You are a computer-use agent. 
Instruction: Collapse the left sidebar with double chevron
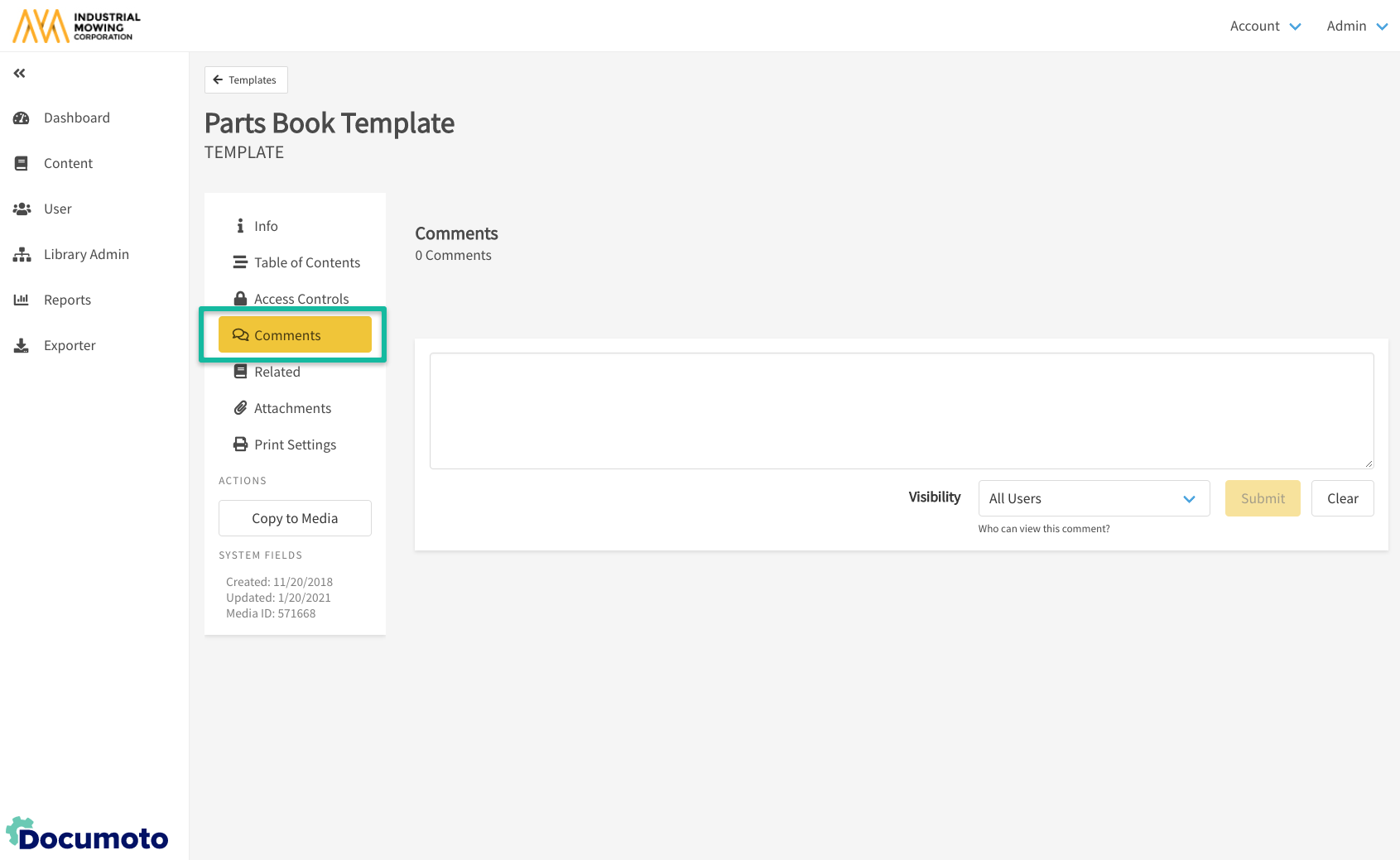pos(20,74)
